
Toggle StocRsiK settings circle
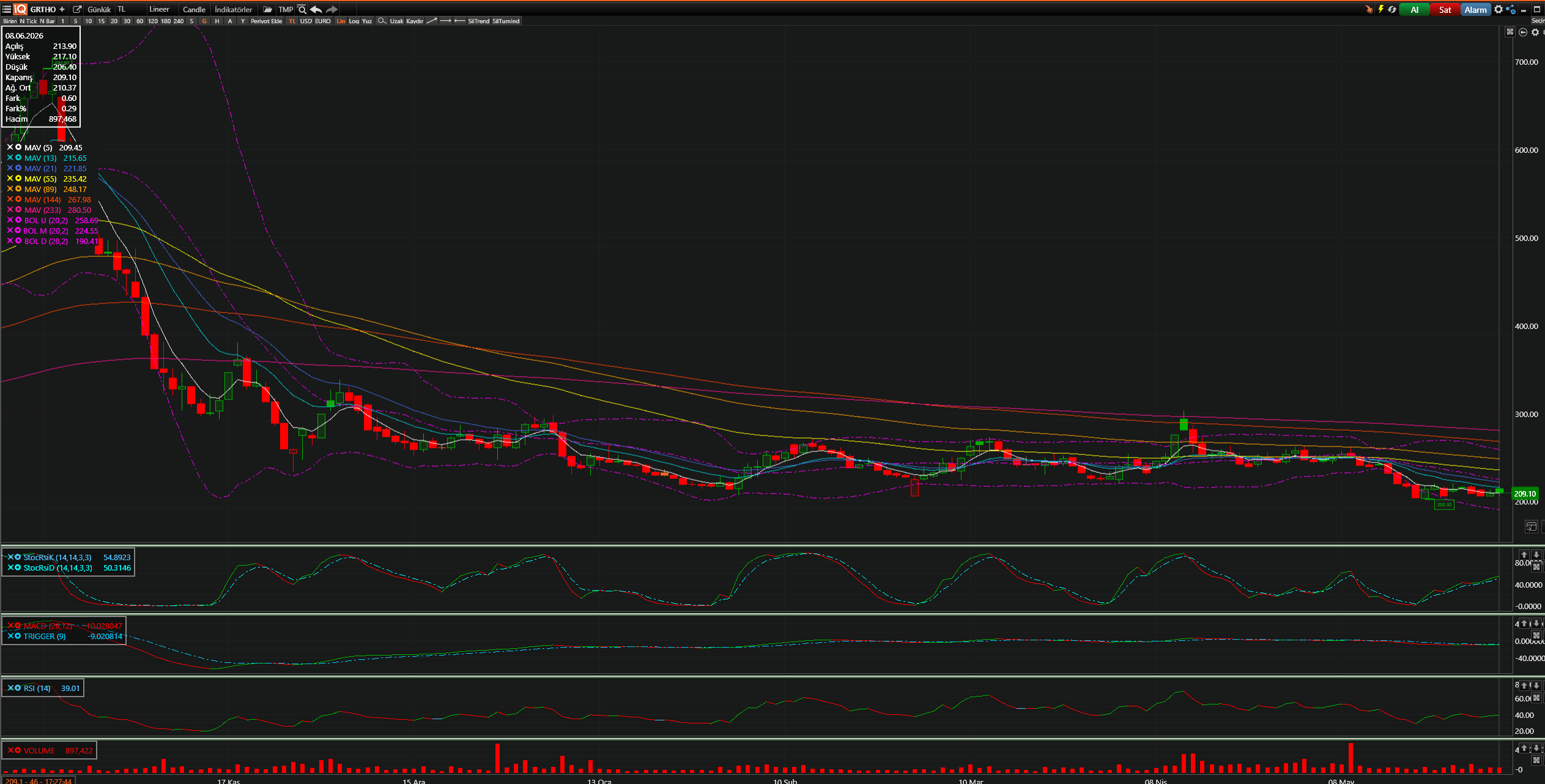click(x=18, y=557)
